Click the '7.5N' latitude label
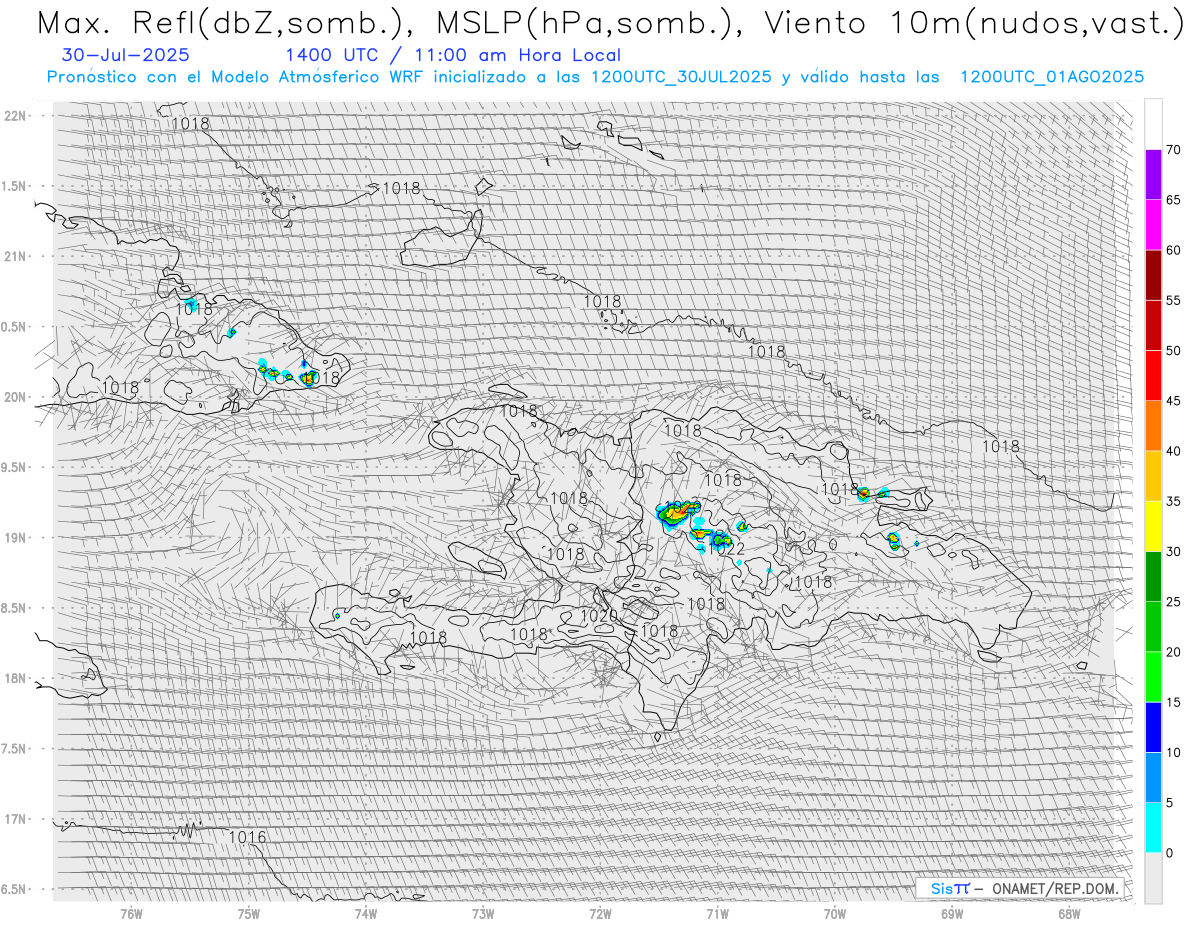Screen dimensions: 1200x927 (x=15, y=749)
